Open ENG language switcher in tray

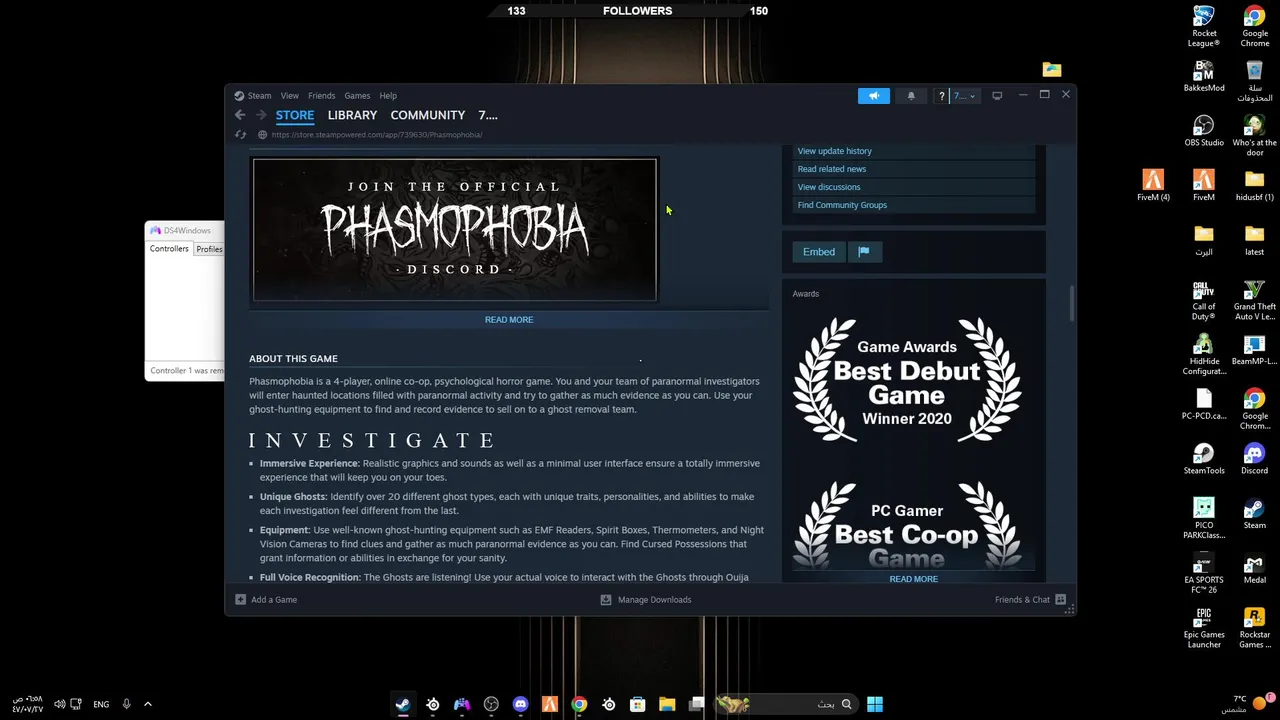(x=101, y=704)
